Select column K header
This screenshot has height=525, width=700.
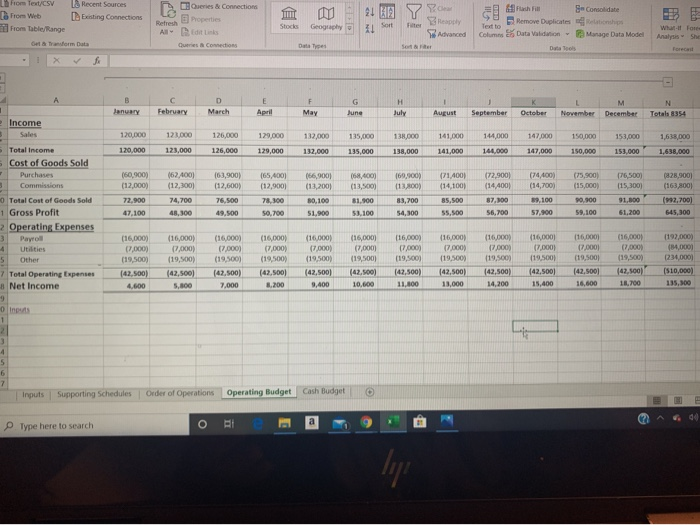pos(533,102)
